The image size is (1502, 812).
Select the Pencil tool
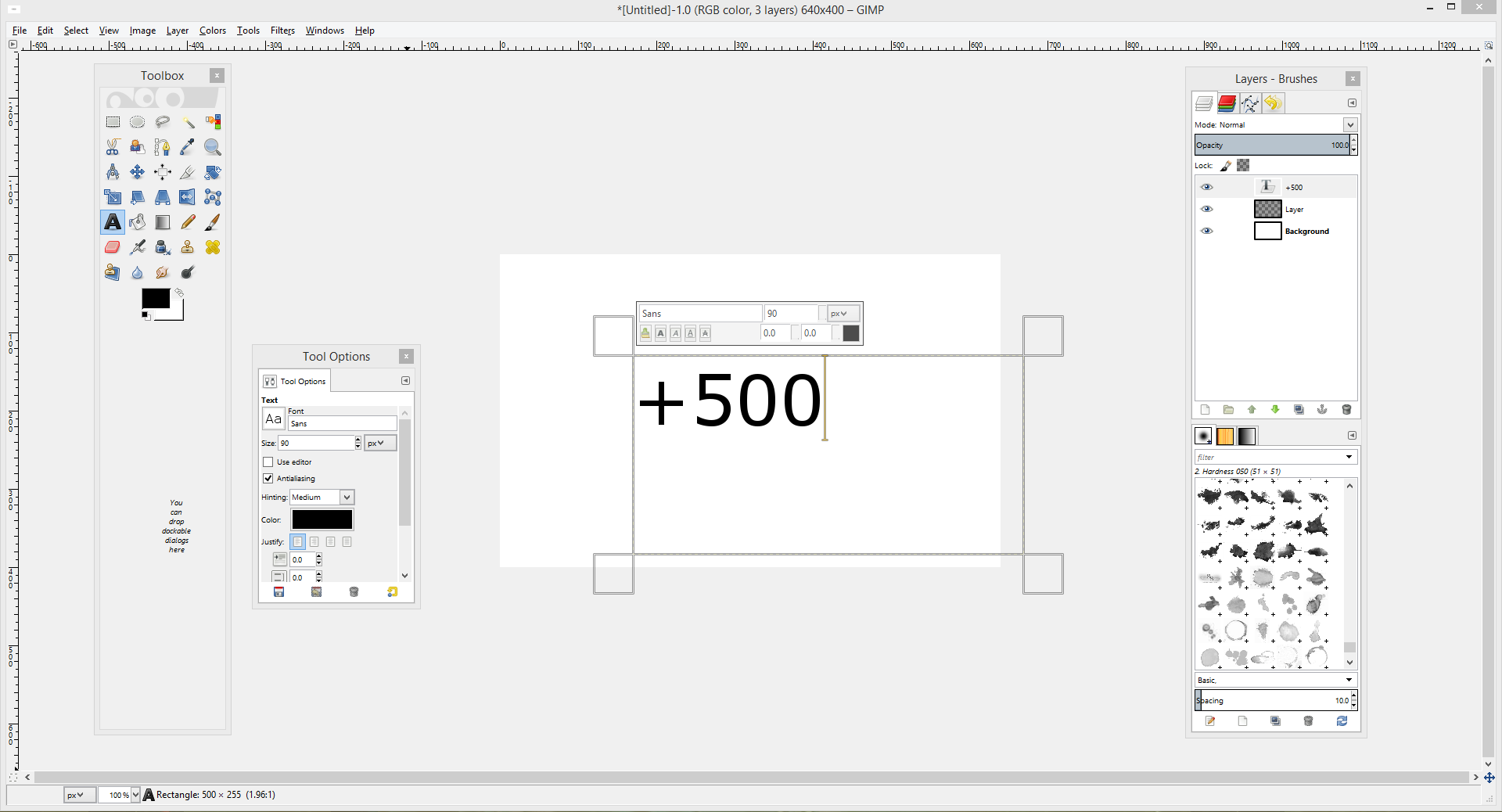188,222
